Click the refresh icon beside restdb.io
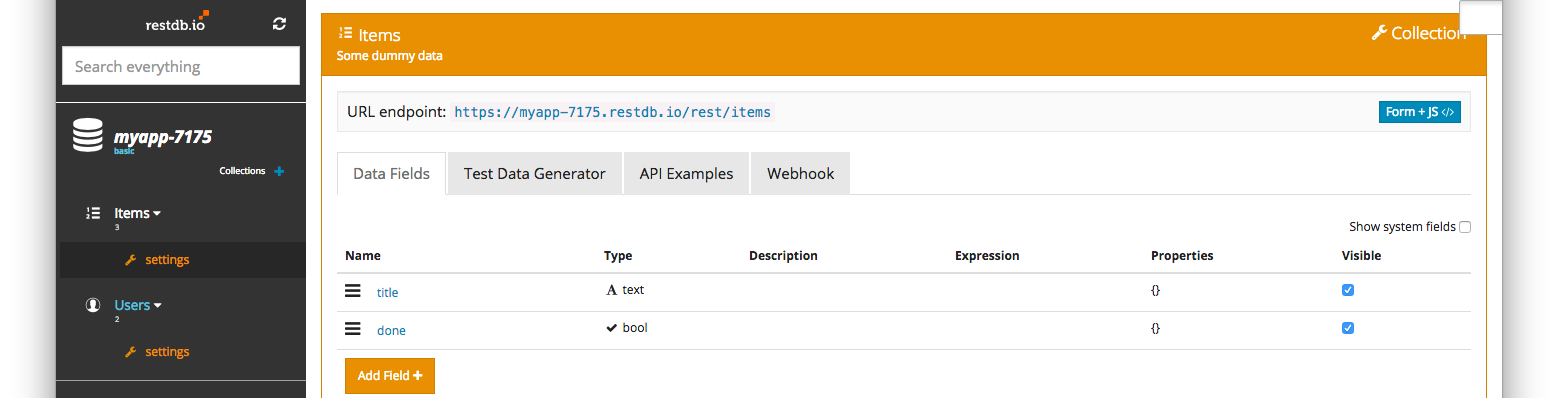Viewport: 1558px width, 398px height. pyautogui.click(x=279, y=24)
